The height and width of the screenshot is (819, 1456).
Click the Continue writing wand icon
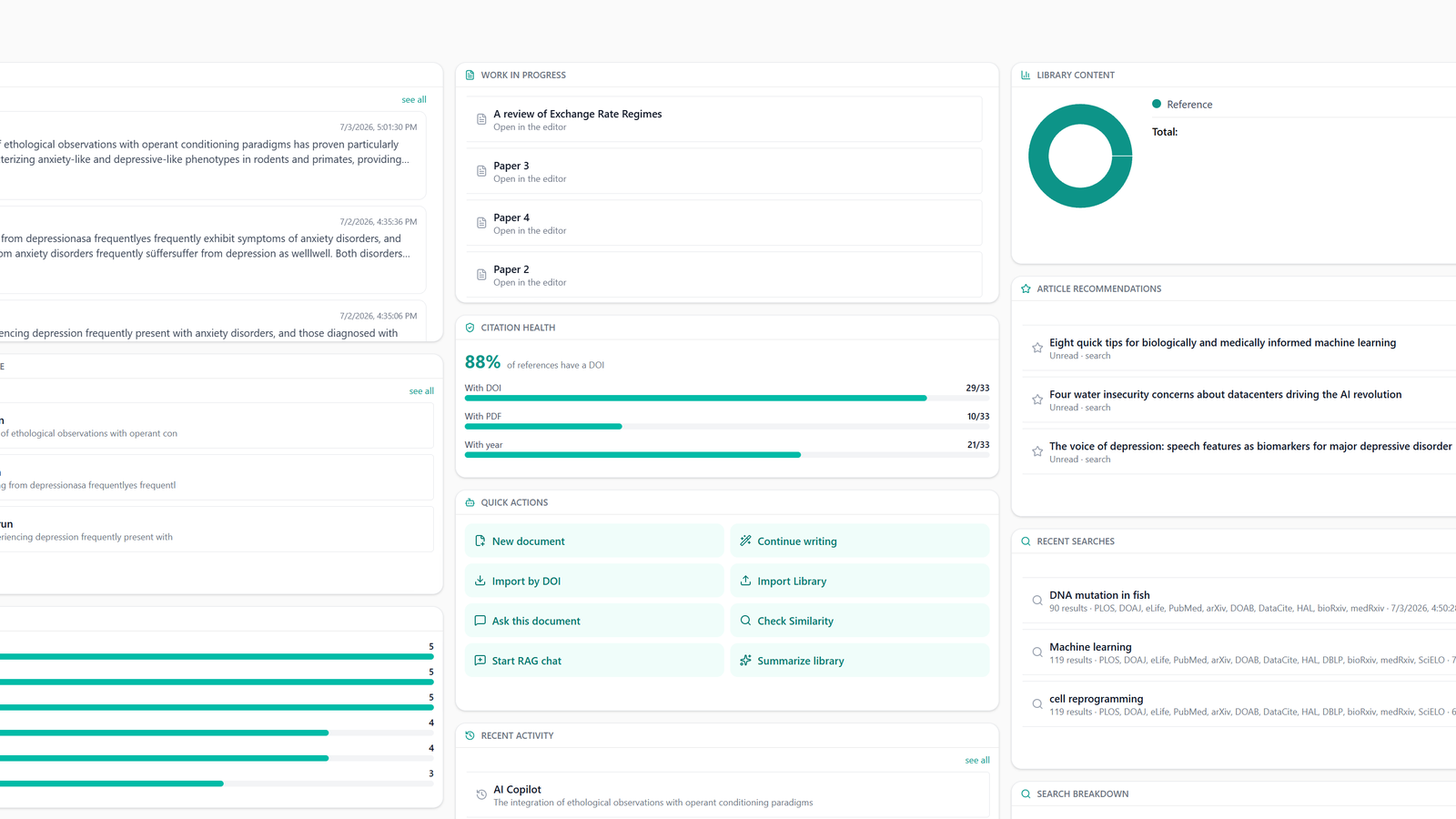click(745, 541)
